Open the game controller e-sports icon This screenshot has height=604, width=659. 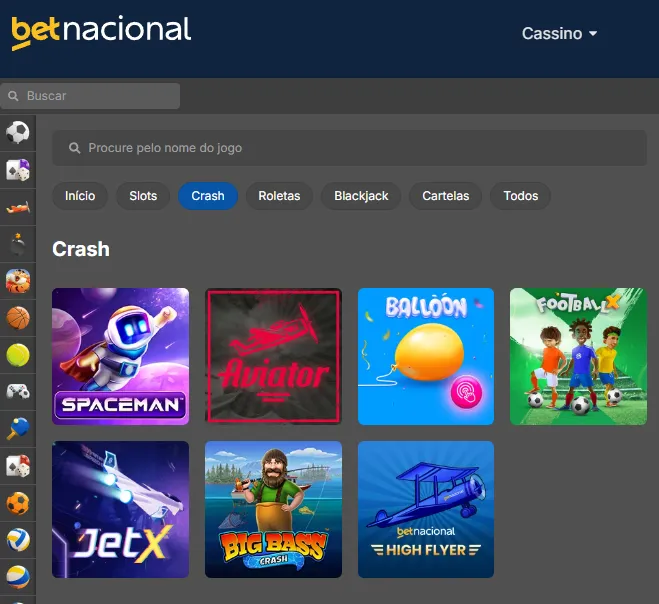pos(18,392)
